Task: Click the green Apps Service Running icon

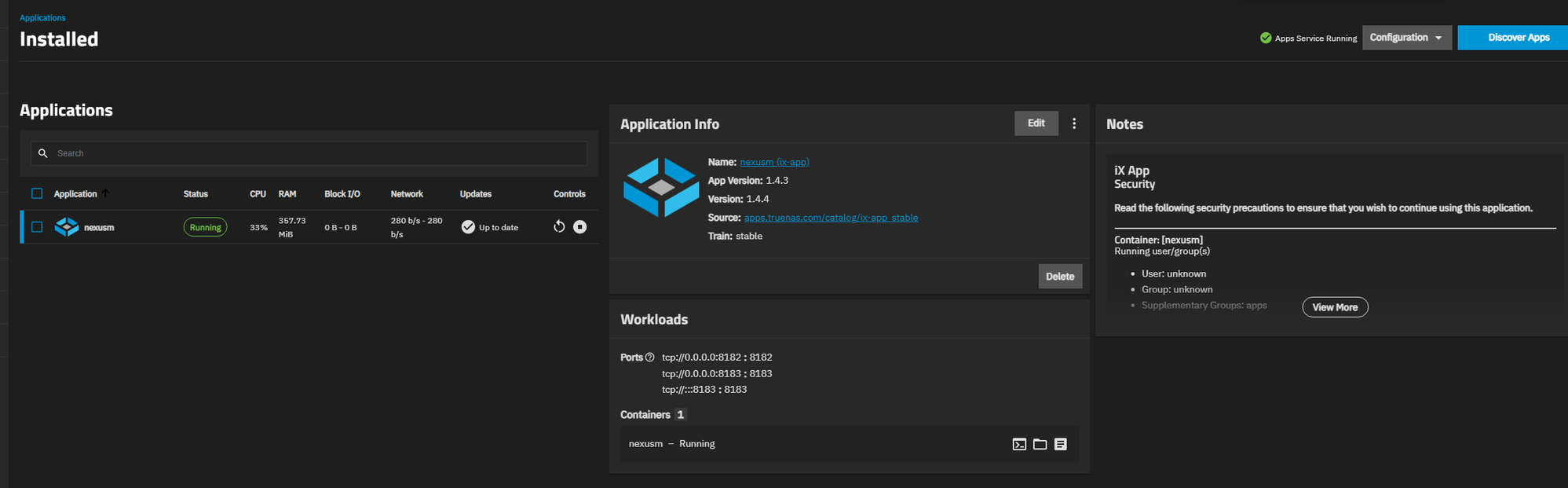Action: [1266, 38]
